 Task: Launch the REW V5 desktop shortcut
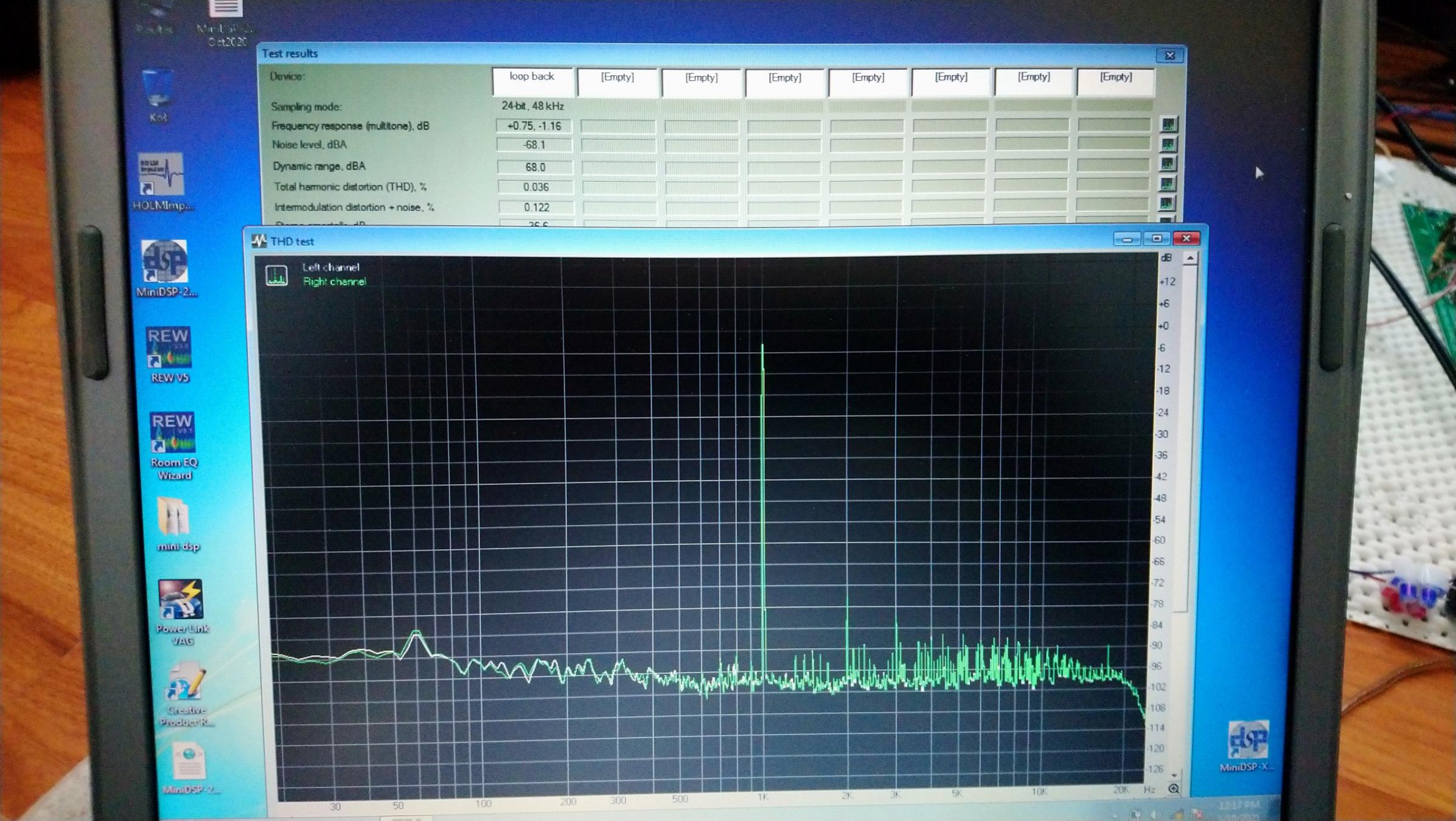[169, 355]
